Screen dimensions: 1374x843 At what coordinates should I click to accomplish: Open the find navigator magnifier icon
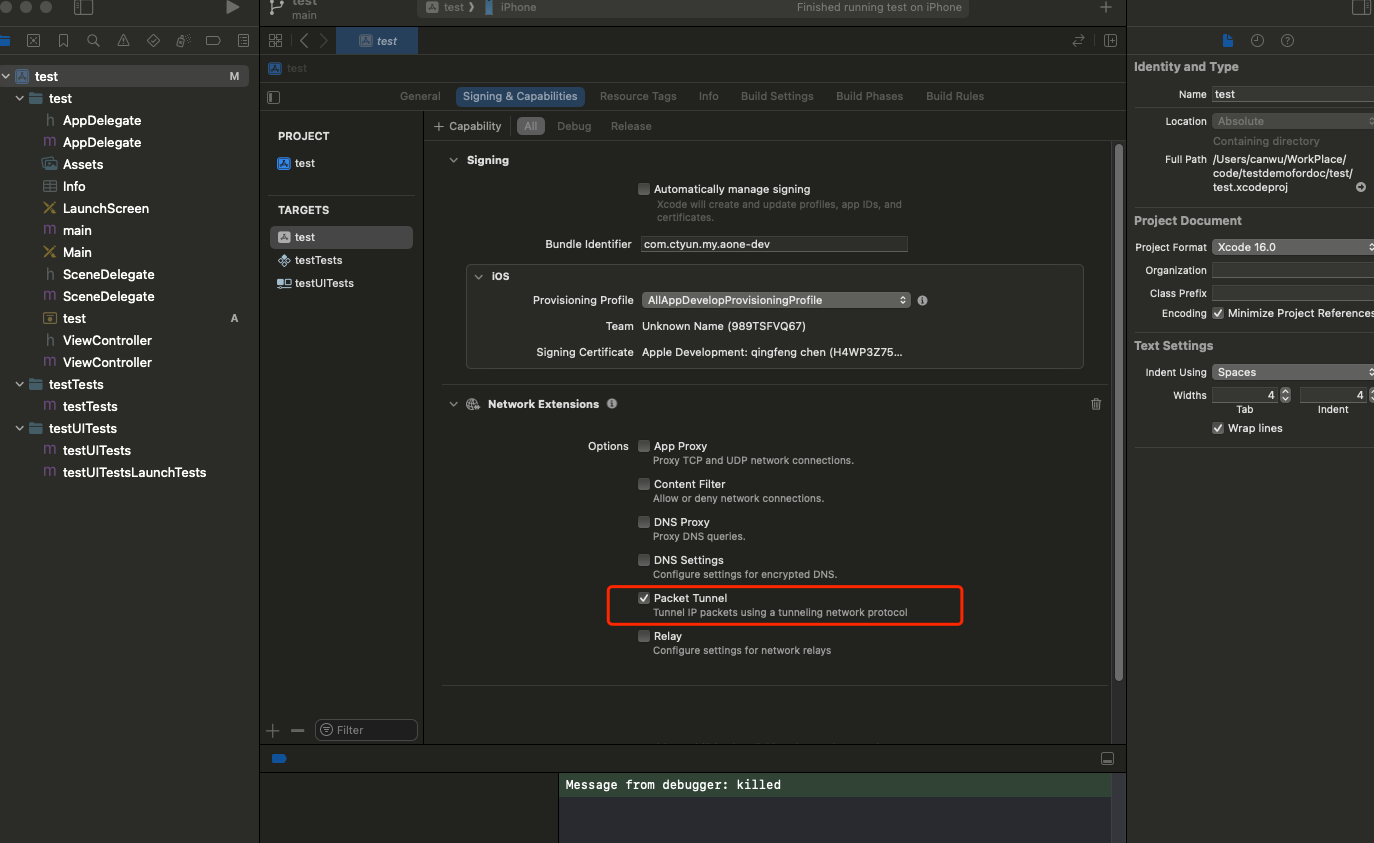[x=93, y=41]
